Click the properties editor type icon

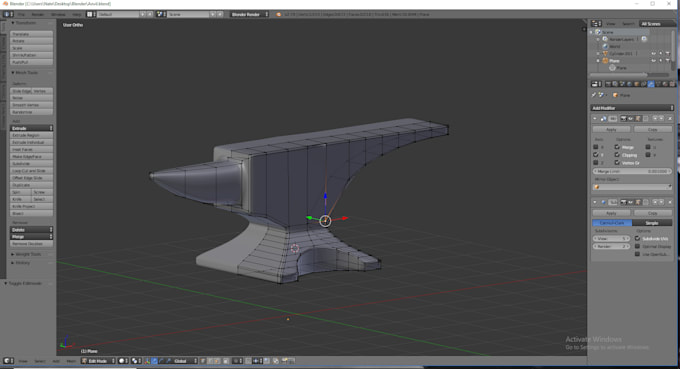tap(596, 84)
